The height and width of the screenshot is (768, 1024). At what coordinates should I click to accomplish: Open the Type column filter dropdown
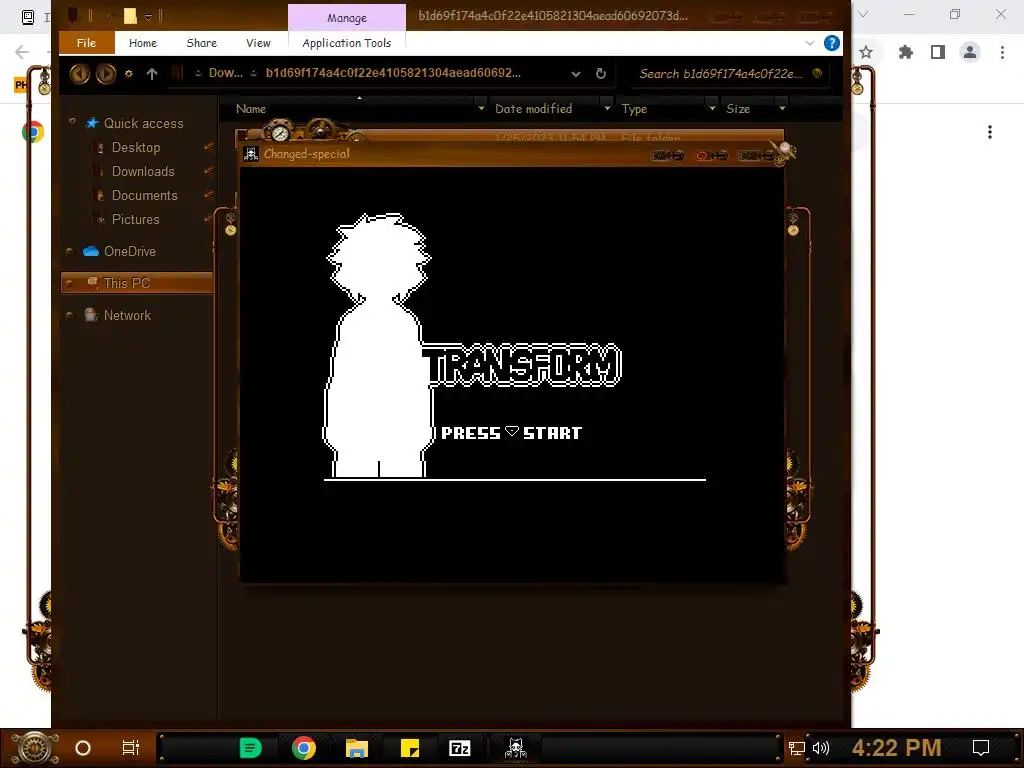click(712, 108)
